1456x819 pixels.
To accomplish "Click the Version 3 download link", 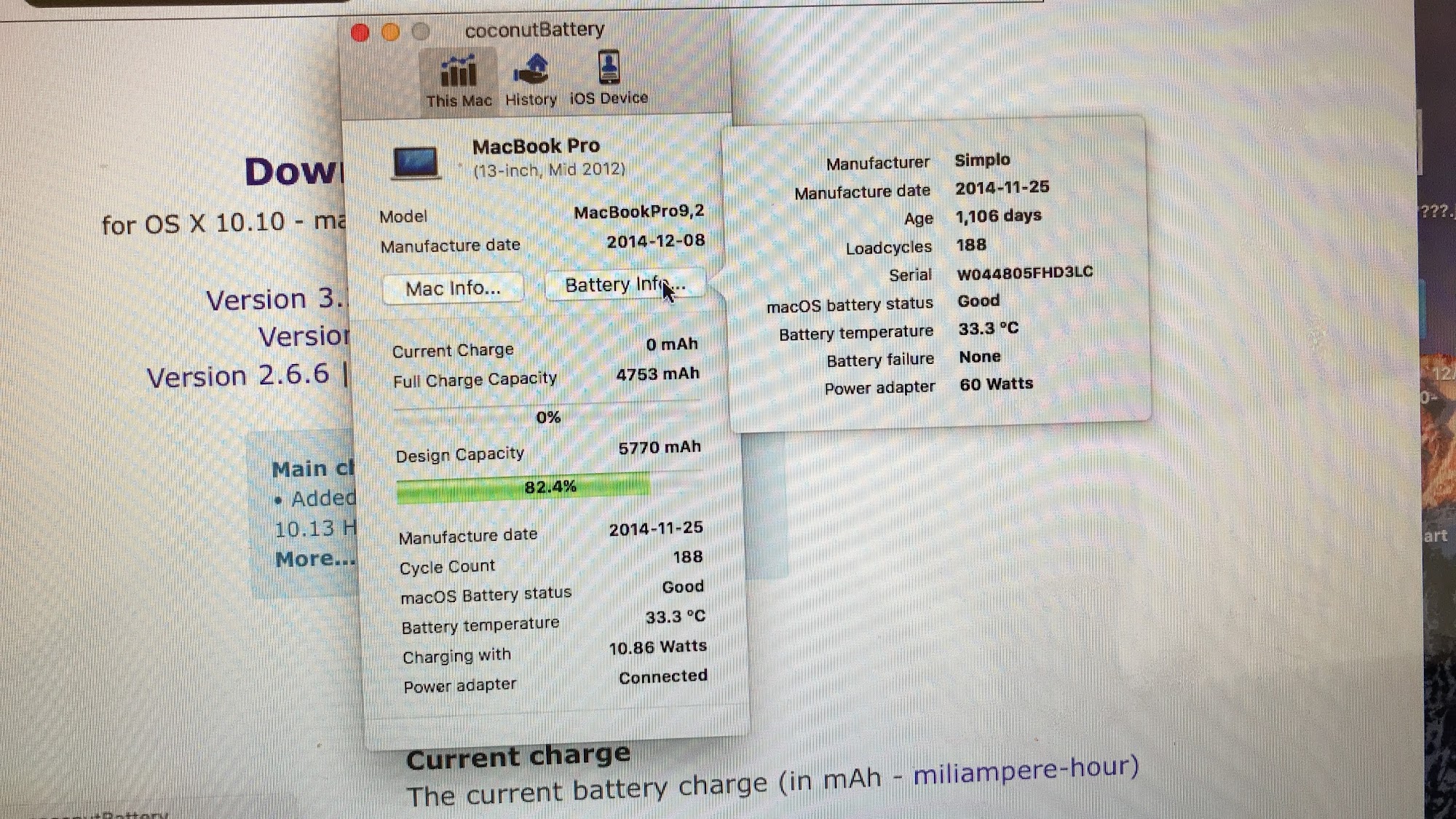I will pos(275,299).
